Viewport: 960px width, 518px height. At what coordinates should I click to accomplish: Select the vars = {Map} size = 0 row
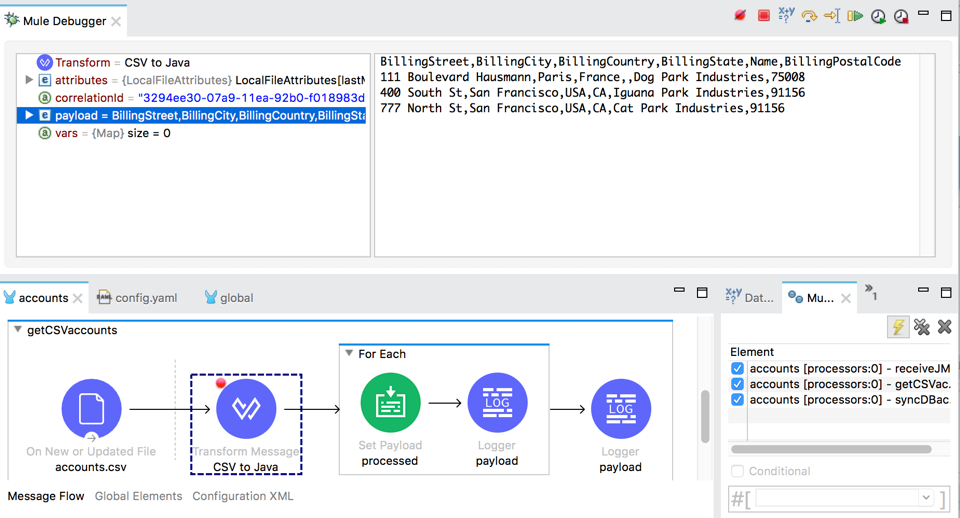pos(193,133)
